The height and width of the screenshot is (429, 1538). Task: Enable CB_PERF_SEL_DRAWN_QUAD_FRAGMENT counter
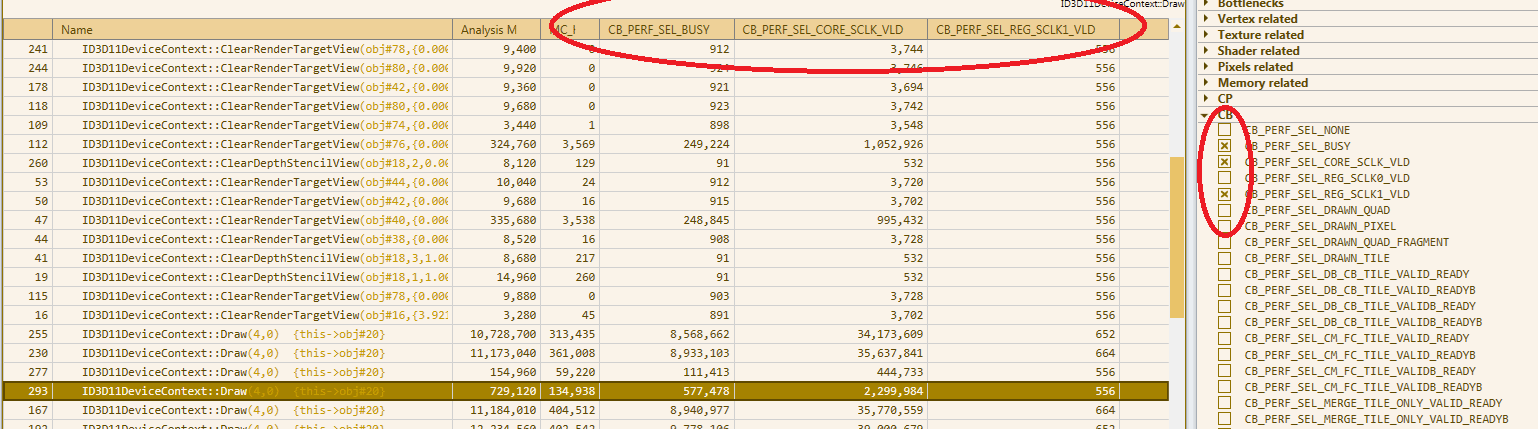pos(1224,242)
